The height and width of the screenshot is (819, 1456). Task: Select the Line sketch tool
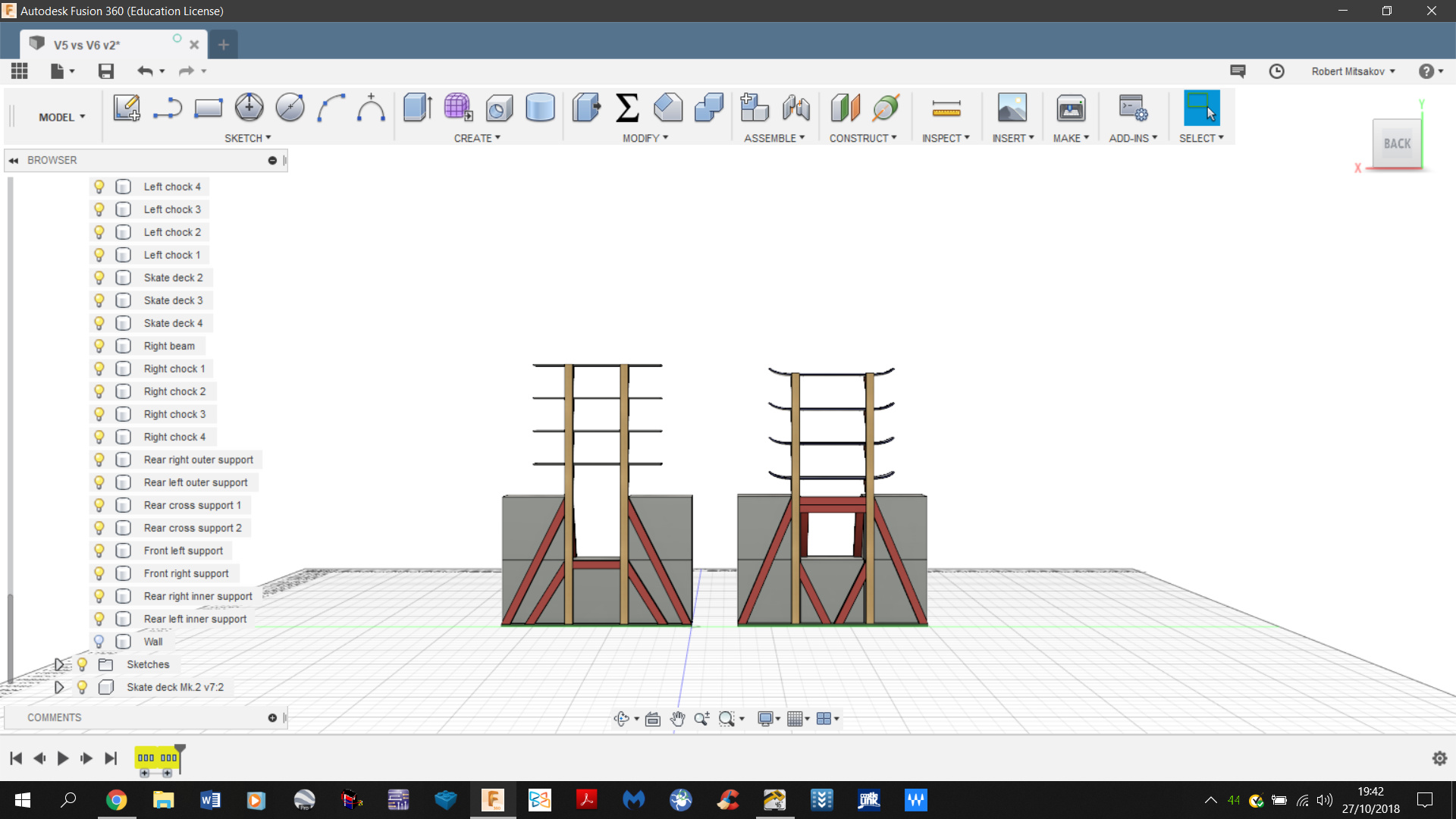167,108
